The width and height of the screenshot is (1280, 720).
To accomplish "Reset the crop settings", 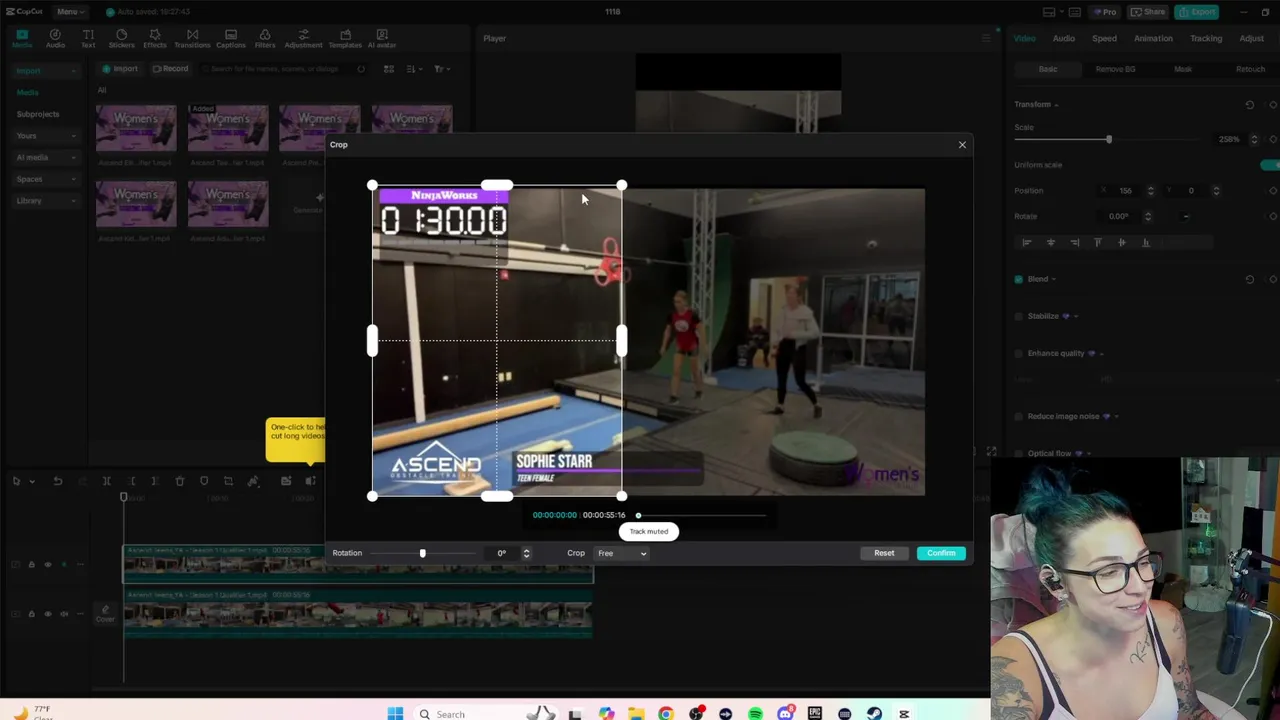I will tap(884, 553).
